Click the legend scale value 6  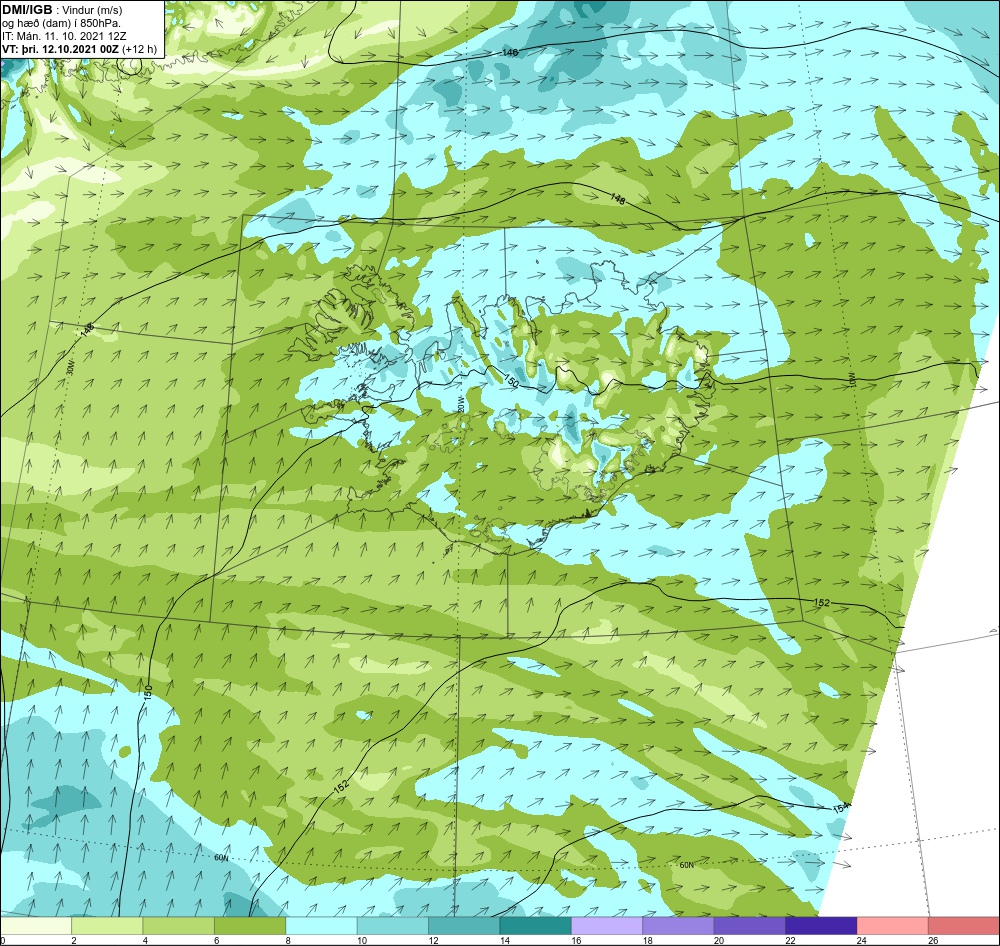tap(217, 940)
